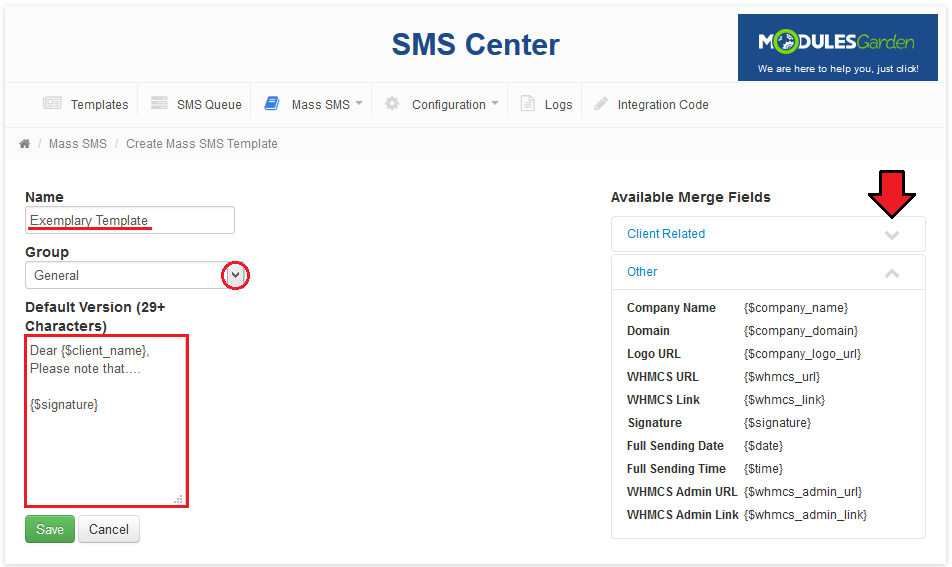Save the mass SMS template
The height and width of the screenshot is (567, 952).
click(x=50, y=529)
